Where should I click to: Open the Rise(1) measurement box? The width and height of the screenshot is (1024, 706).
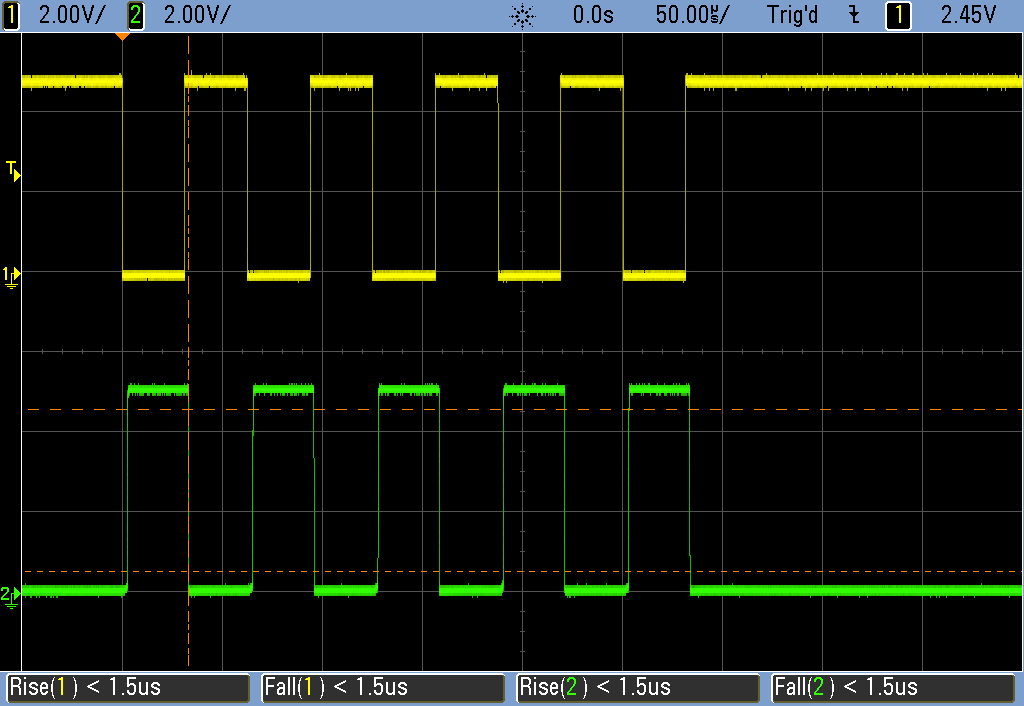click(x=128, y=688)
